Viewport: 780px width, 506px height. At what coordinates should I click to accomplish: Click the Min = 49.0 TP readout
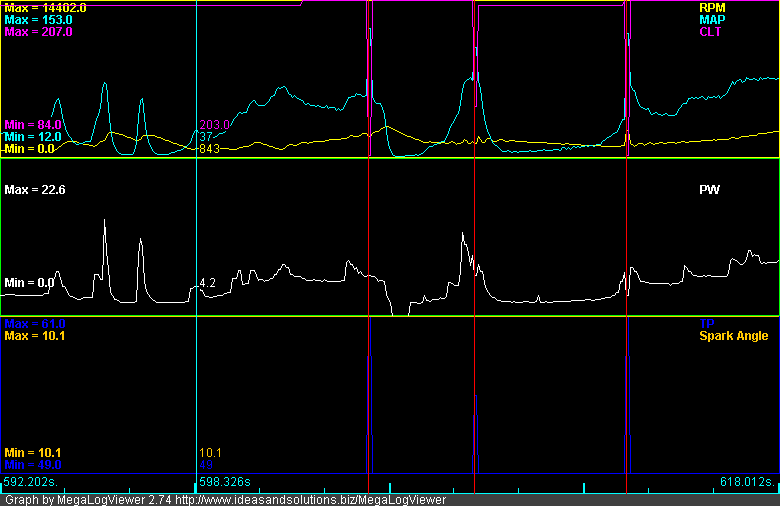coord(33,465)
